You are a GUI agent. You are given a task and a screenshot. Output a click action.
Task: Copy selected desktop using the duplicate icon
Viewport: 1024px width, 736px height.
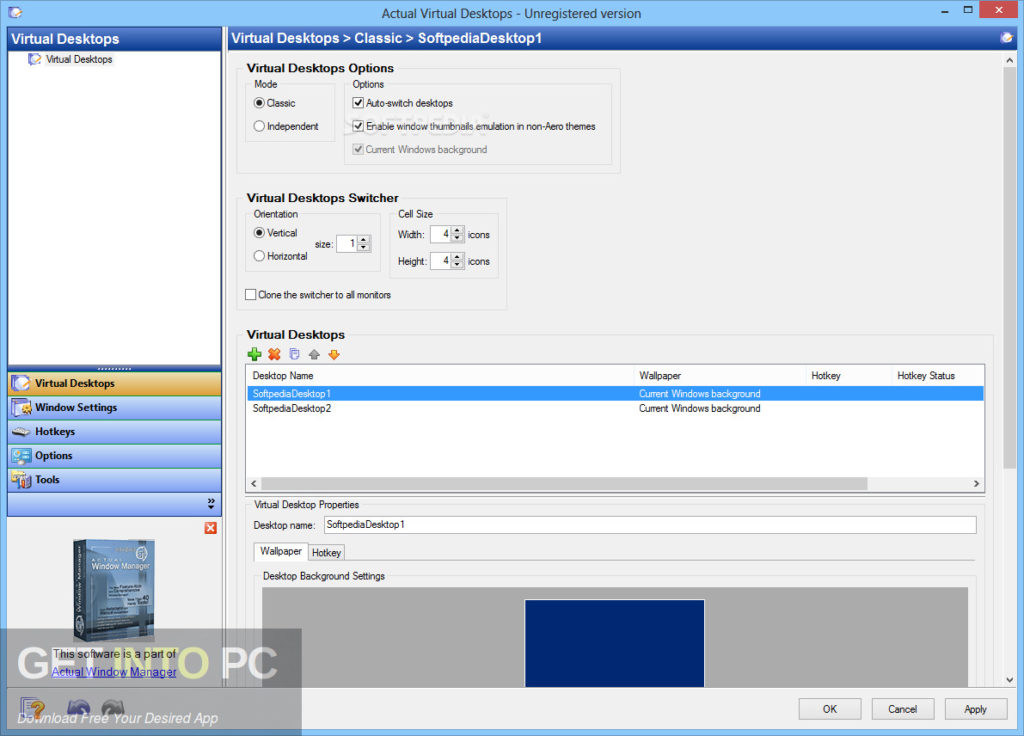pos(295,354)
